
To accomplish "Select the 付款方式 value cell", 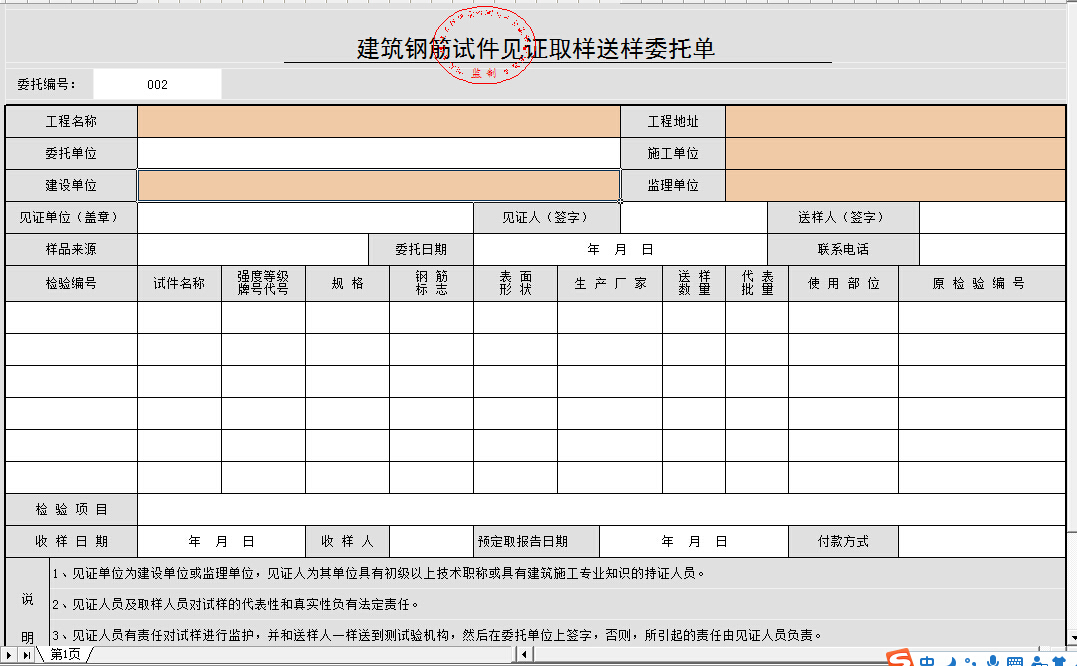I will pos(981,542).
